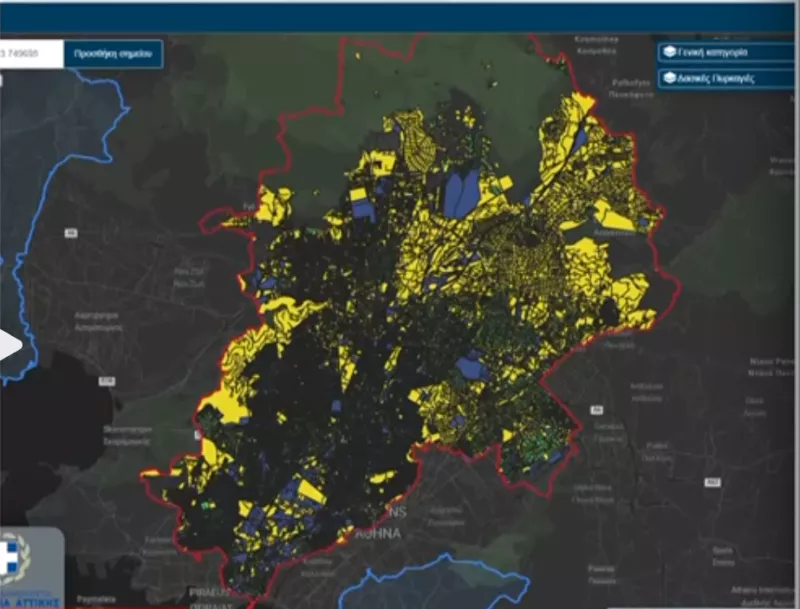Click the Attica region emblem logo
800x609 pixels.
click(x=14, y=560)
